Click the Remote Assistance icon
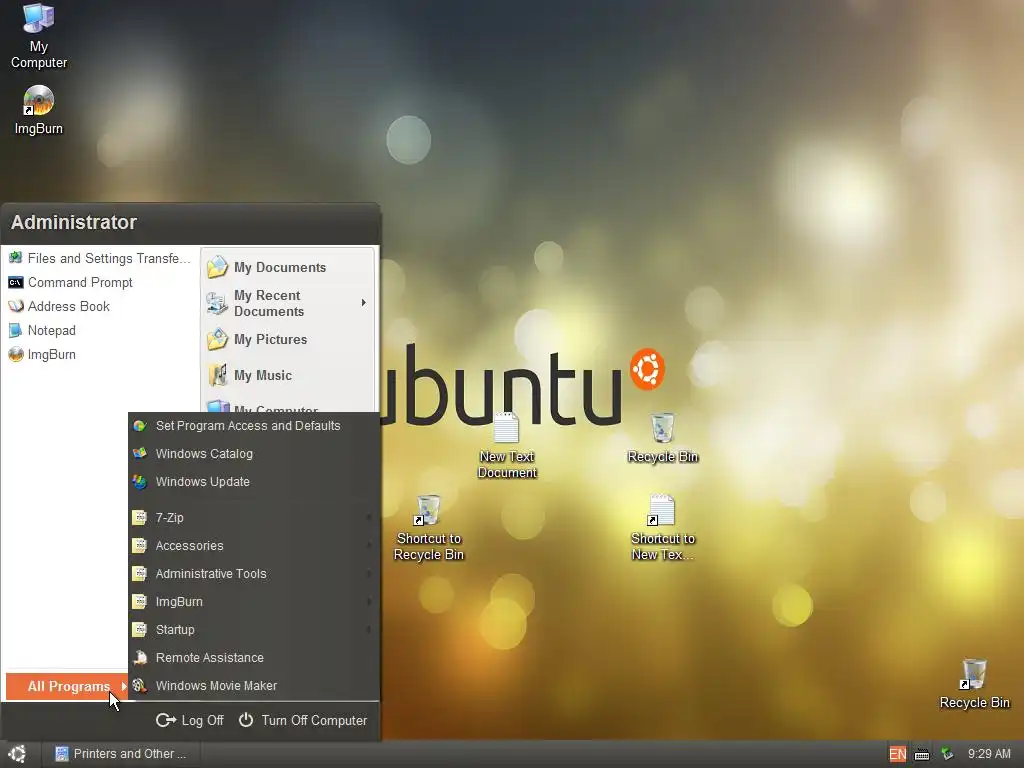Image resolution: width=1024 pixels, height=768 pixels. pos(139,657)
